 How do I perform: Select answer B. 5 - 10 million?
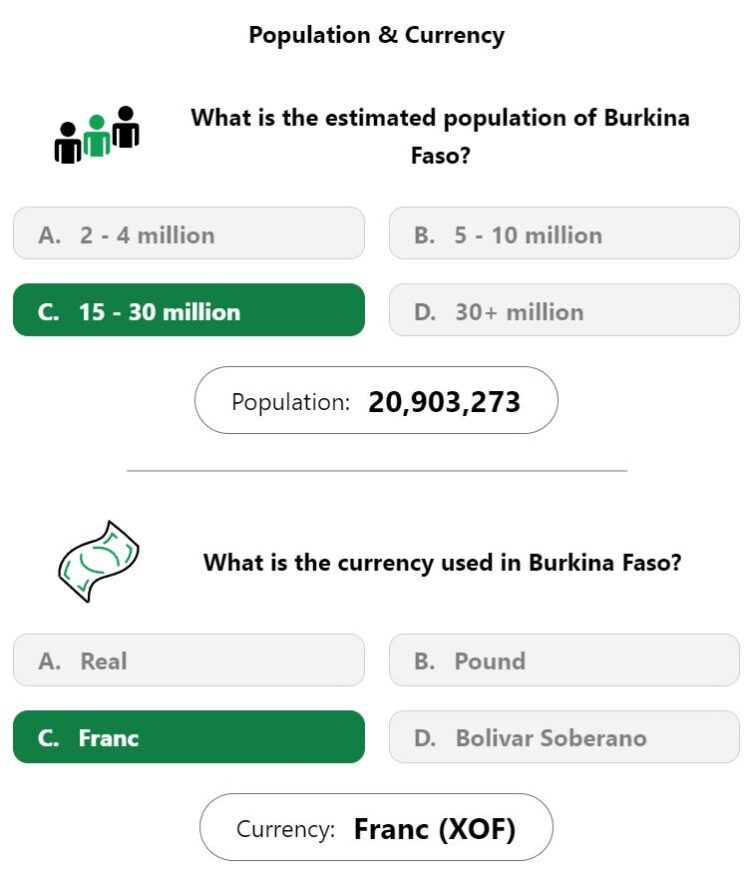coord(564,233)
